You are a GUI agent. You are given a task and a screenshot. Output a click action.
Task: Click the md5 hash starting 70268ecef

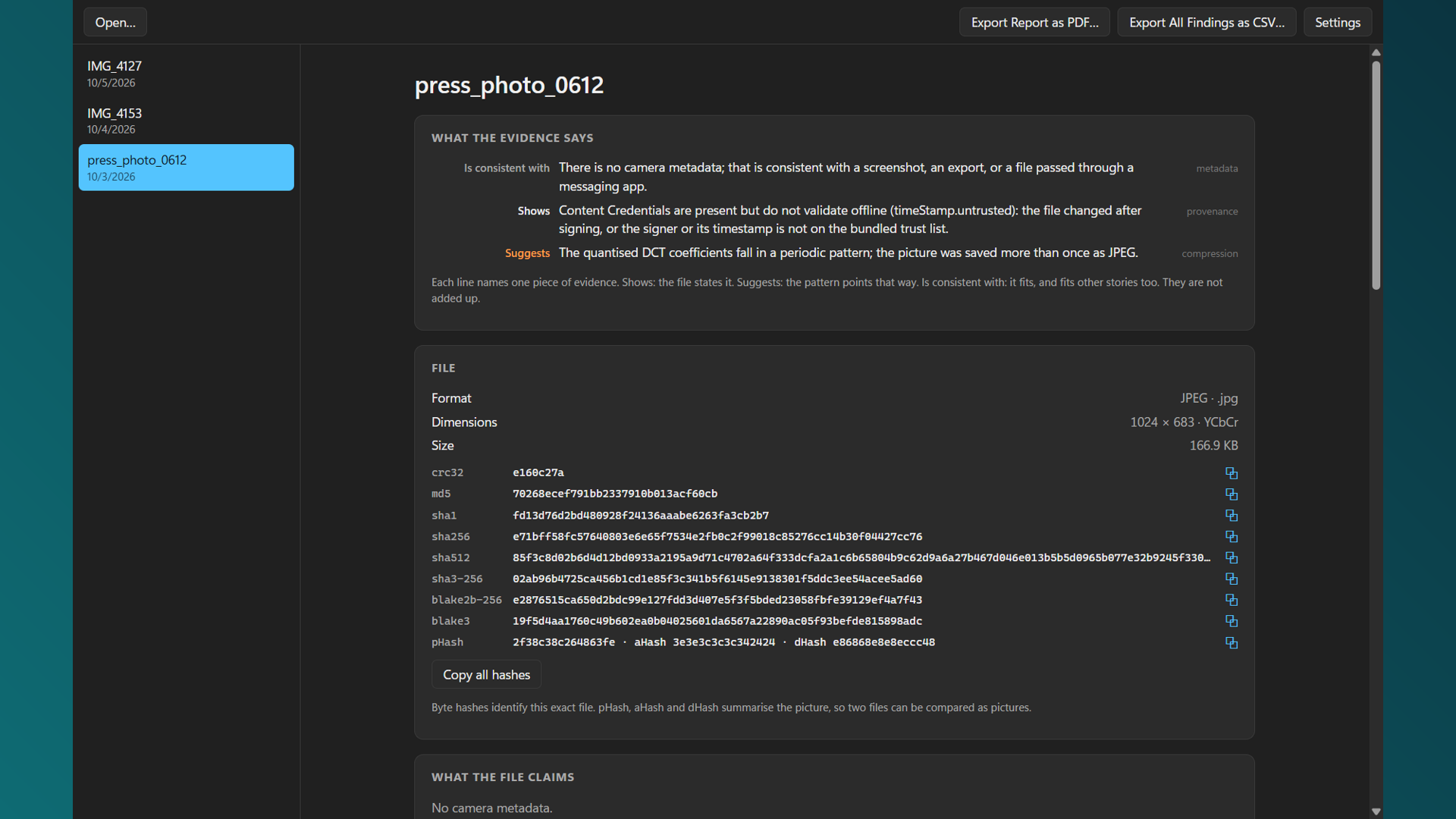pyautogui.click(x=615, y=494)
